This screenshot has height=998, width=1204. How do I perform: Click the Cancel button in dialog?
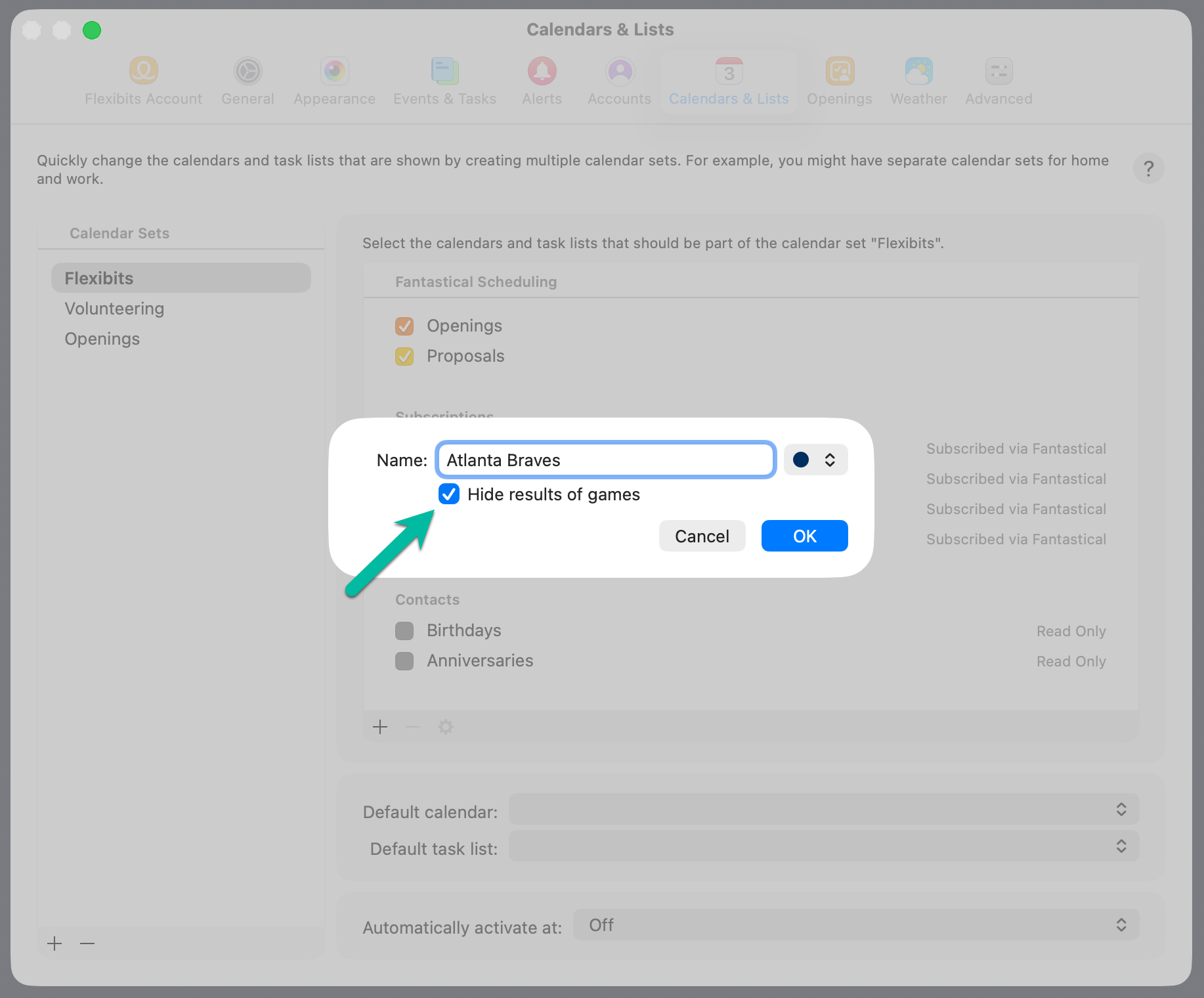(702, 536)
